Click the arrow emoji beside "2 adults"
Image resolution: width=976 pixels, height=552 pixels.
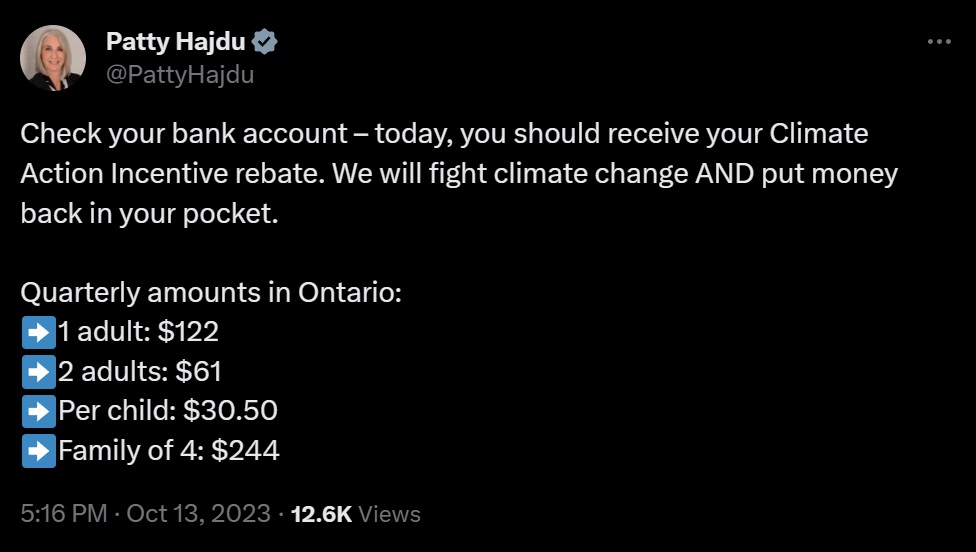pyautogui.click(x=38, y=372)
